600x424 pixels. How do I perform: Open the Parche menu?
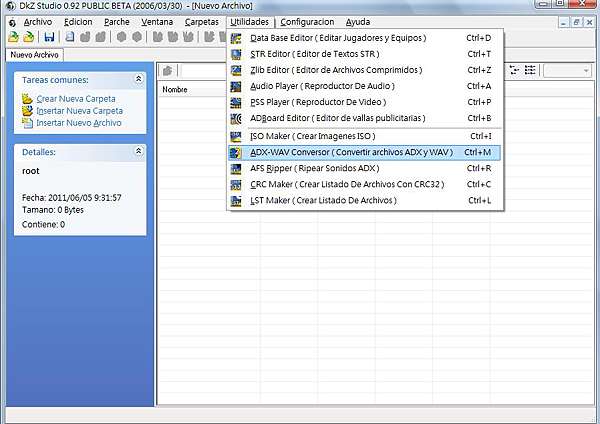pyautogui.click(x=117, y=22)
